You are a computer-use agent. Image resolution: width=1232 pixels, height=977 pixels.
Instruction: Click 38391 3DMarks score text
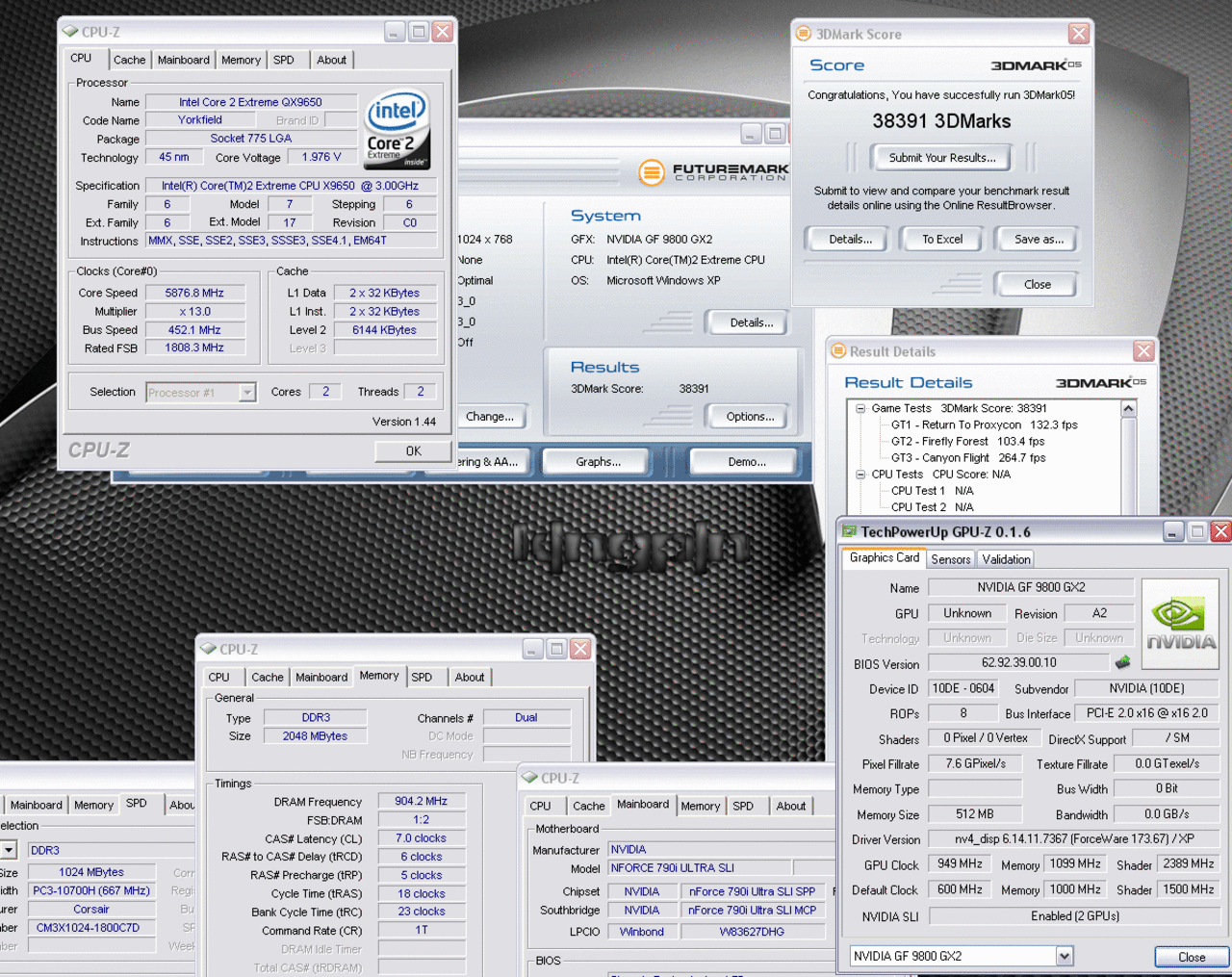941,121
